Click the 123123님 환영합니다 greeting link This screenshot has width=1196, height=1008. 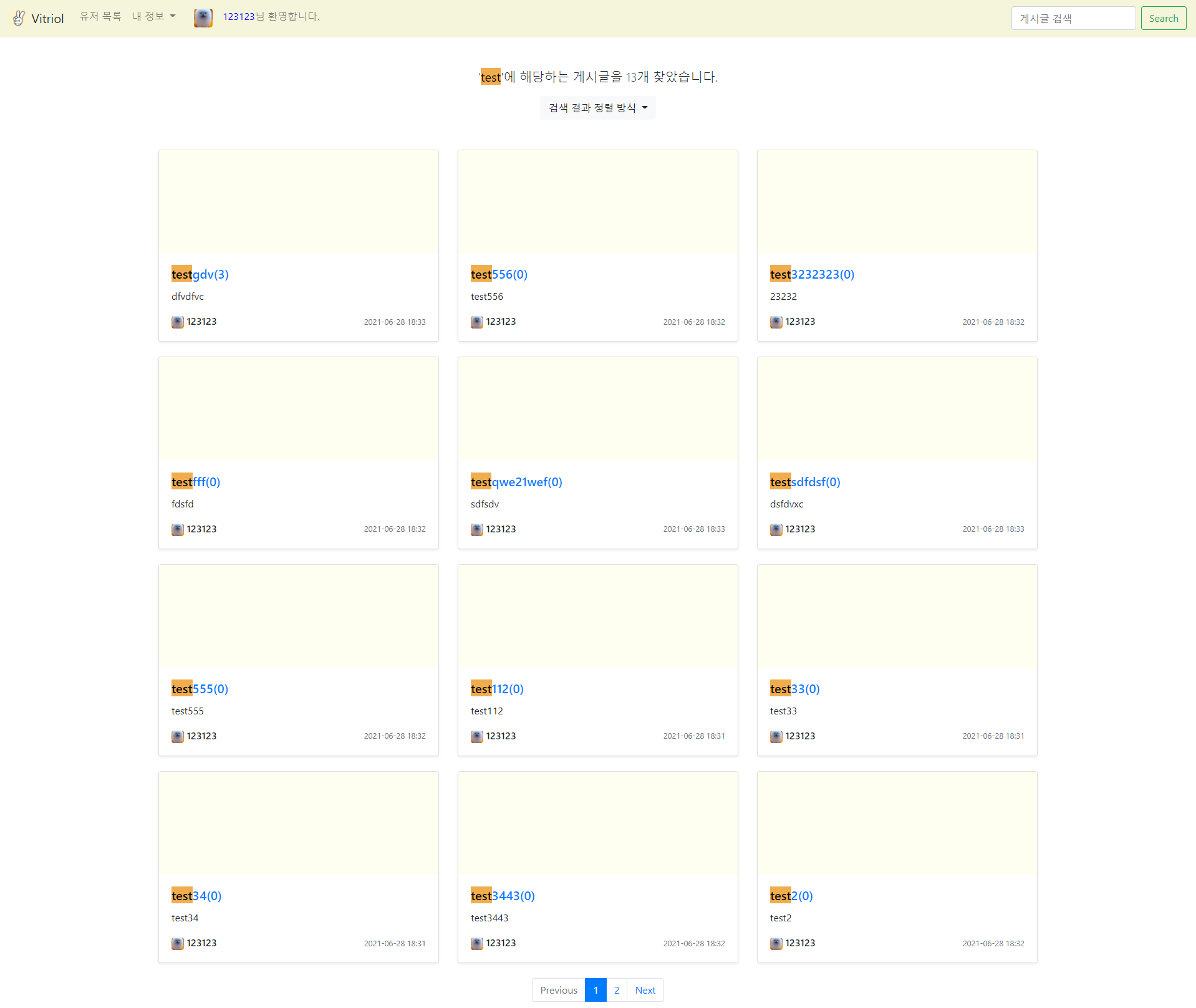point(271,17)
